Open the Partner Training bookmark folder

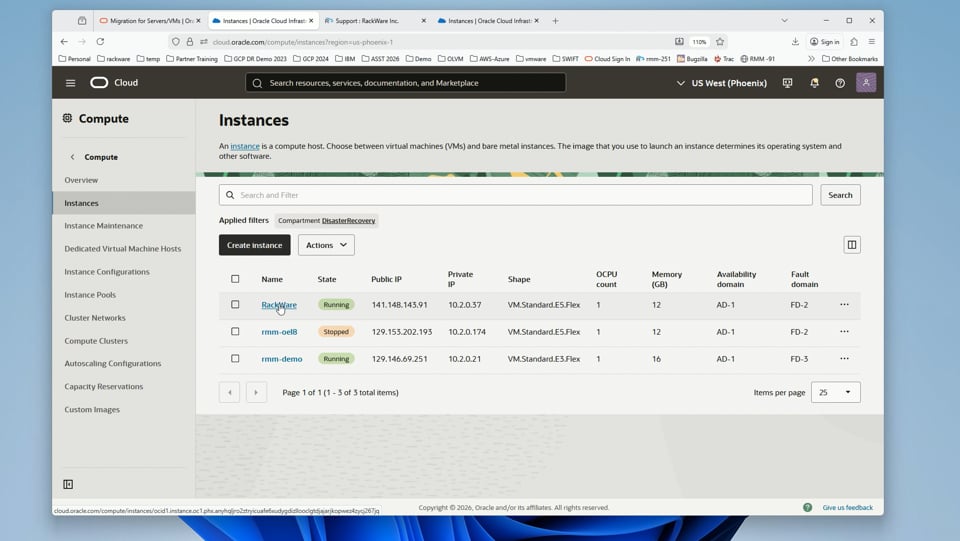(x=192, y=59)
